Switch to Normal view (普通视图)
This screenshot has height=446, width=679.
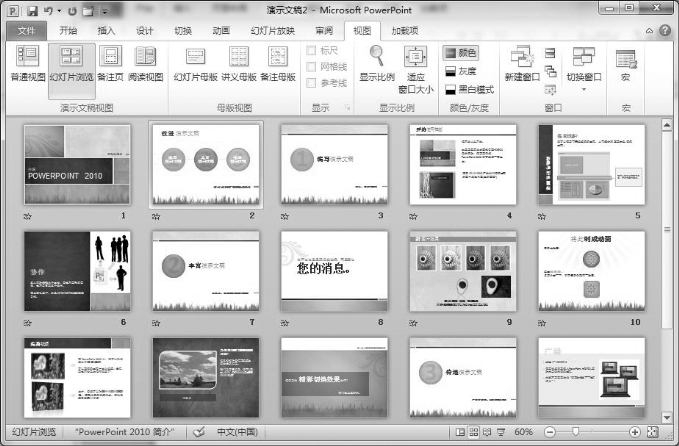coord(28,63)
